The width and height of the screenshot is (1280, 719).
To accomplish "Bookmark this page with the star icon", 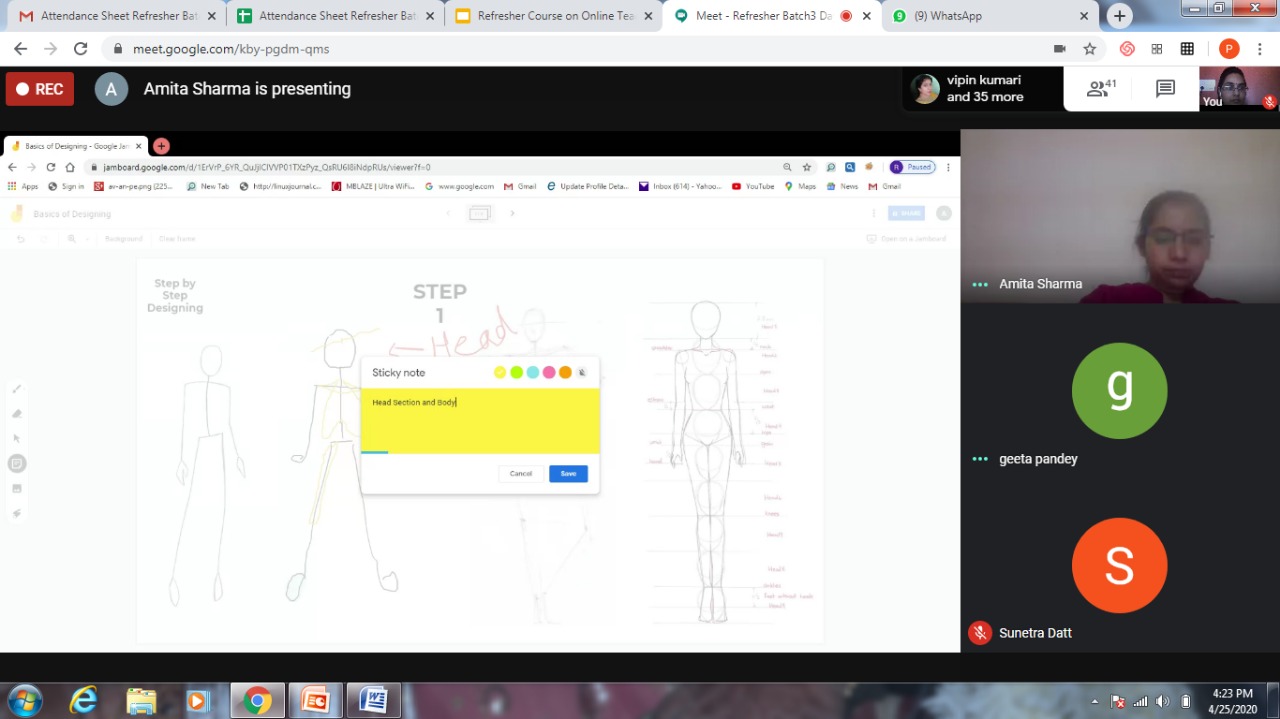I will pyautogui.click(x=1090, y=49).
